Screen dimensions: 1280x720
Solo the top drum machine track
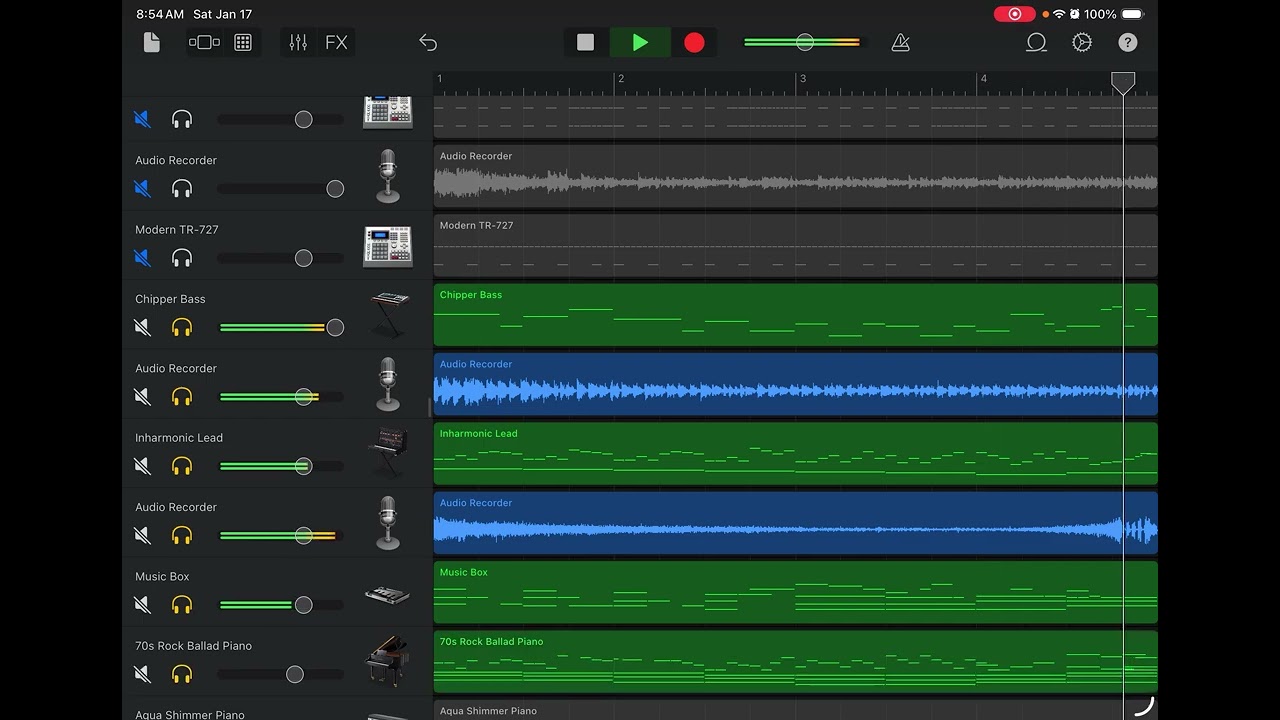click(182, 119)
